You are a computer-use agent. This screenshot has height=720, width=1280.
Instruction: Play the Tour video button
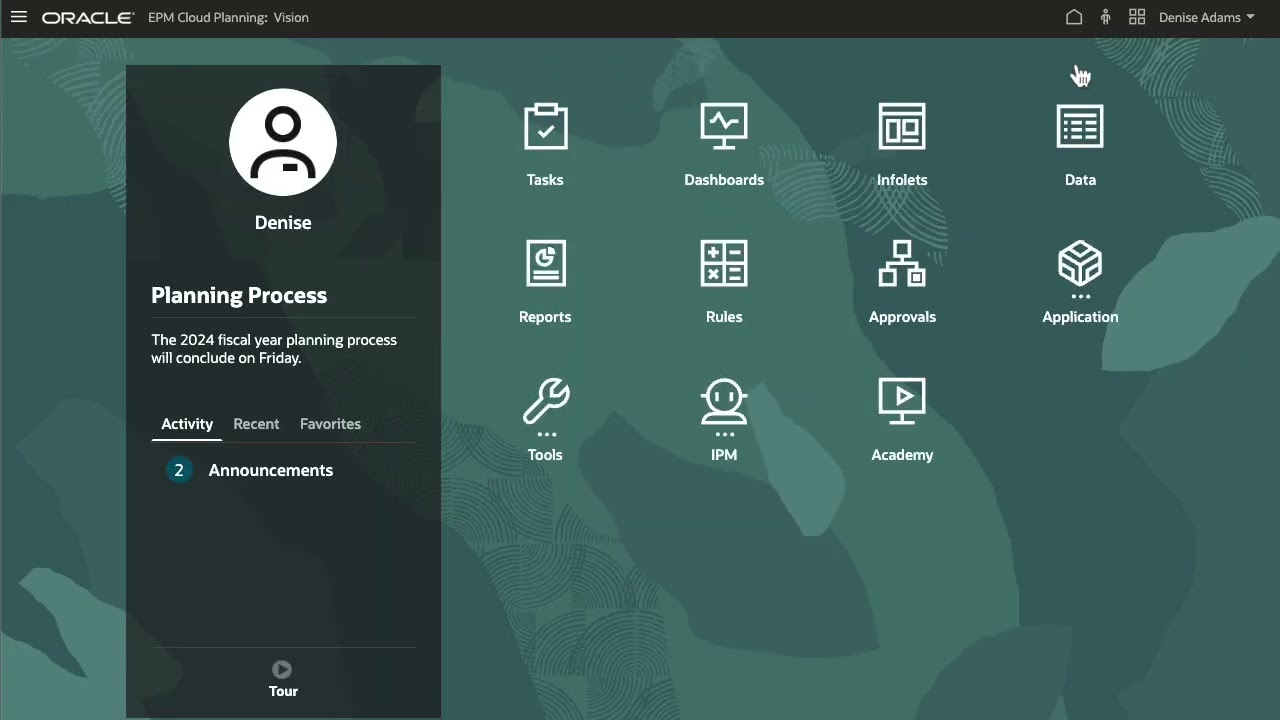click(282, 669)
